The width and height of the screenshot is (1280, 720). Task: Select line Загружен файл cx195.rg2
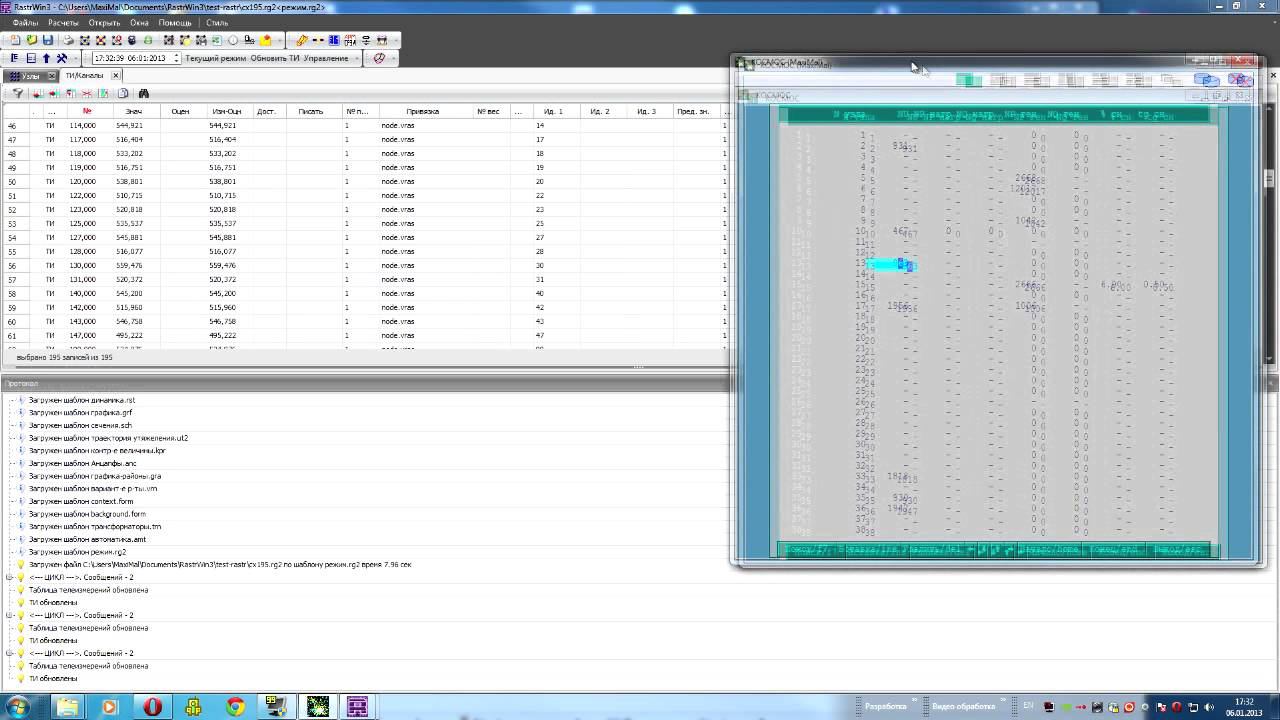(220, 564)
